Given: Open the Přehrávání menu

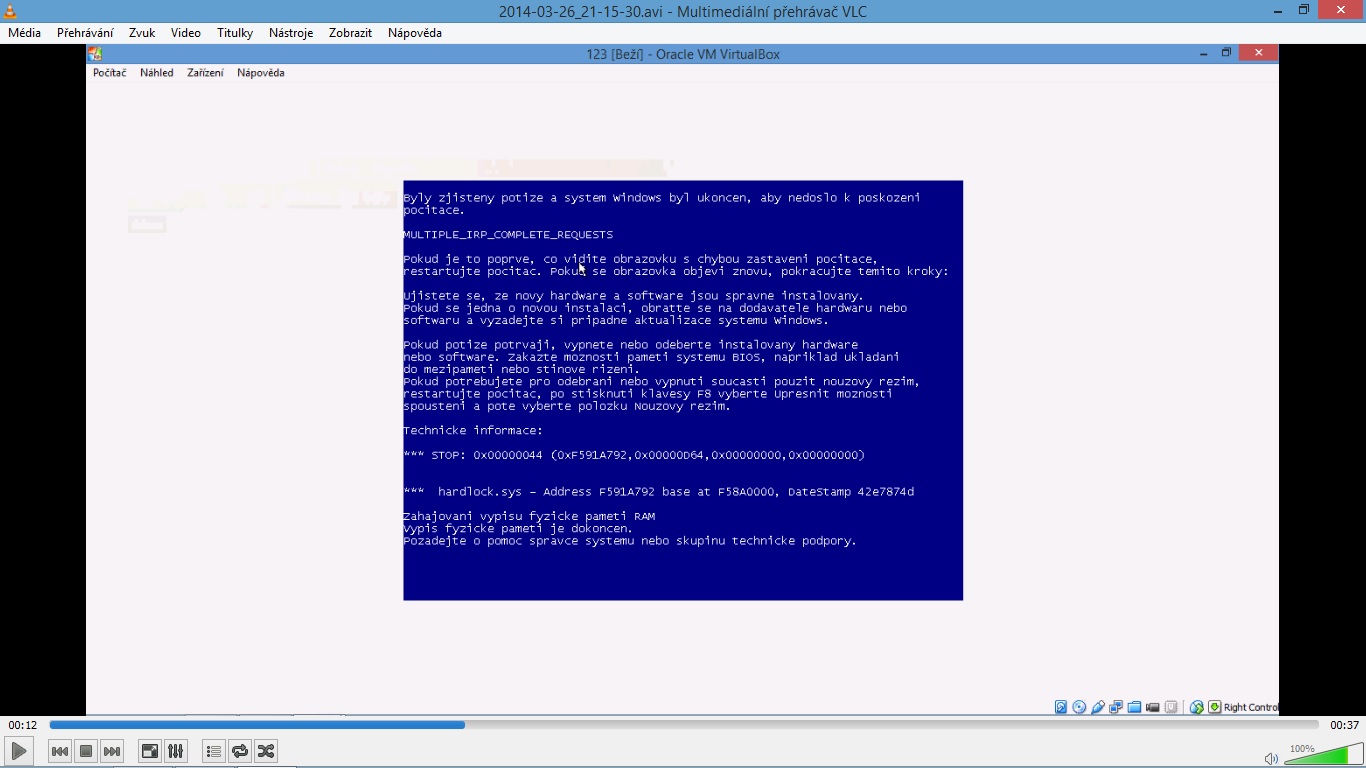Looking at the screenshot, I should (x=85, y=33).
